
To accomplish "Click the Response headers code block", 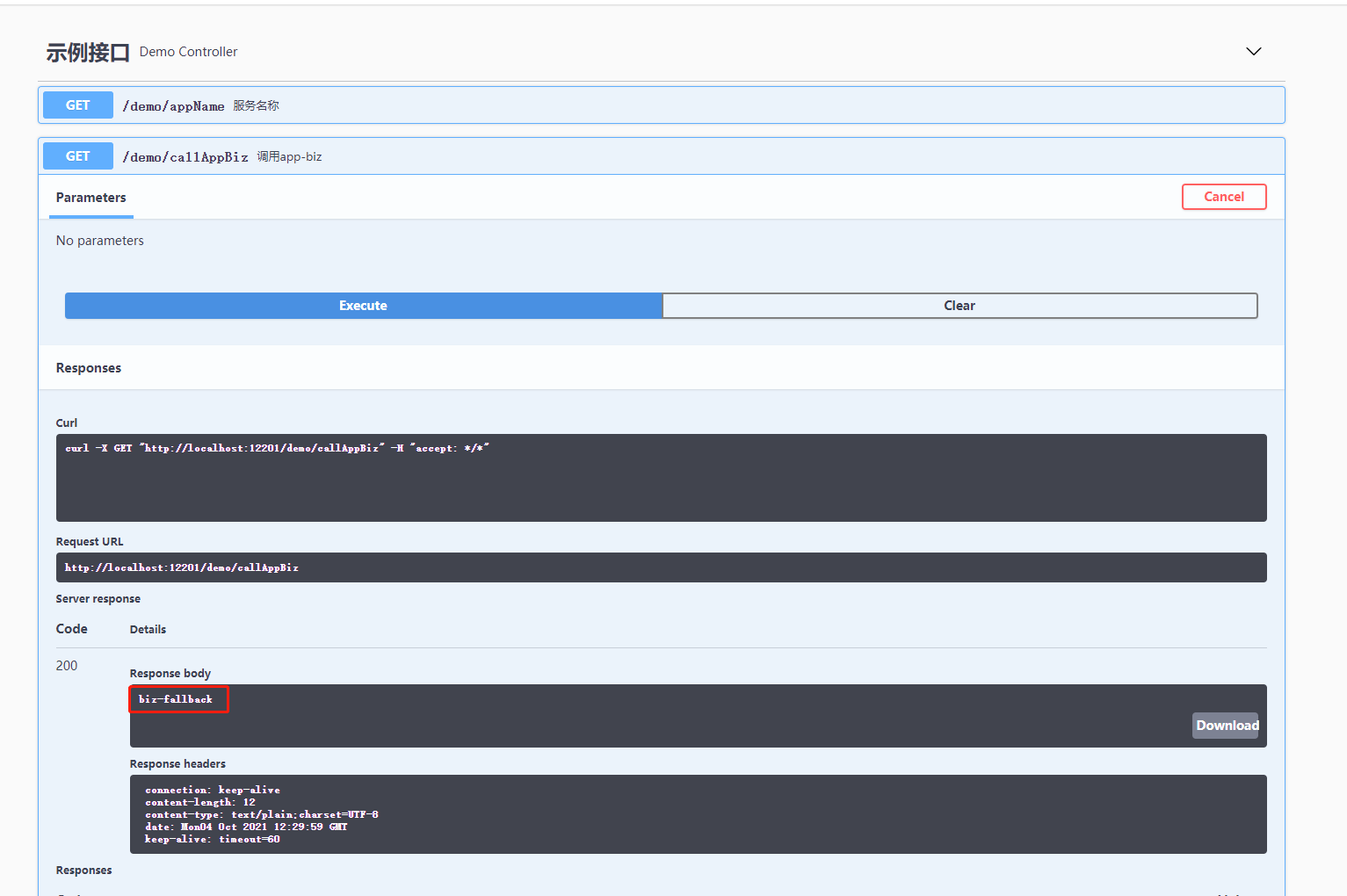I will point(698,814).
